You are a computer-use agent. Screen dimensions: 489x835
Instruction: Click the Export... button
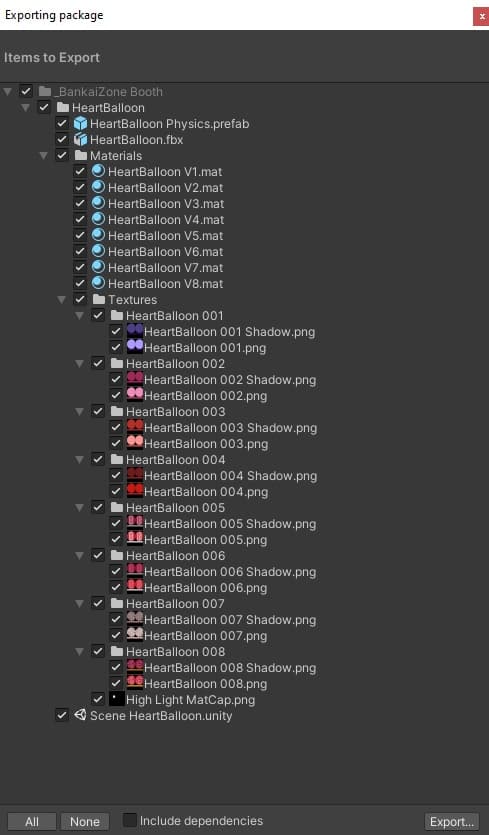click(452, 821)
